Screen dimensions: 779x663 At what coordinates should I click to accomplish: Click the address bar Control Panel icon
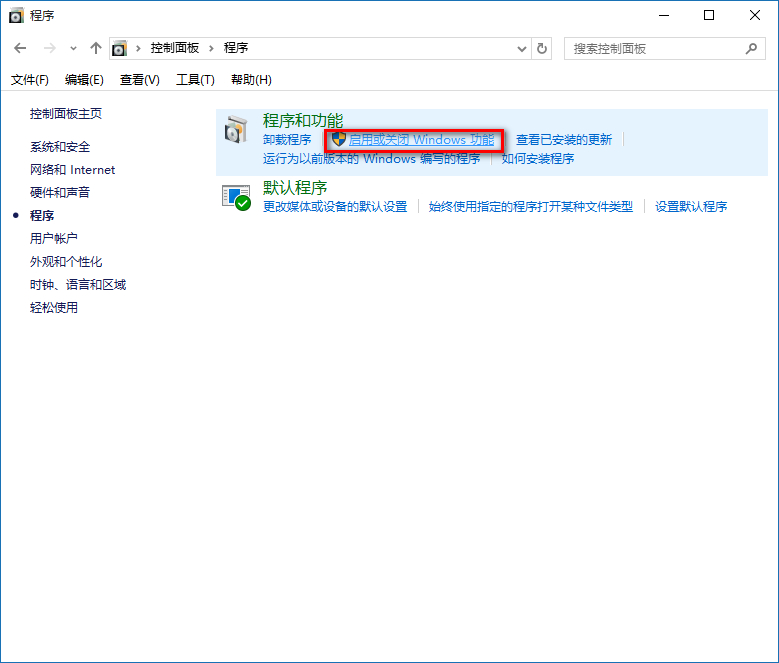coord(121,48)
